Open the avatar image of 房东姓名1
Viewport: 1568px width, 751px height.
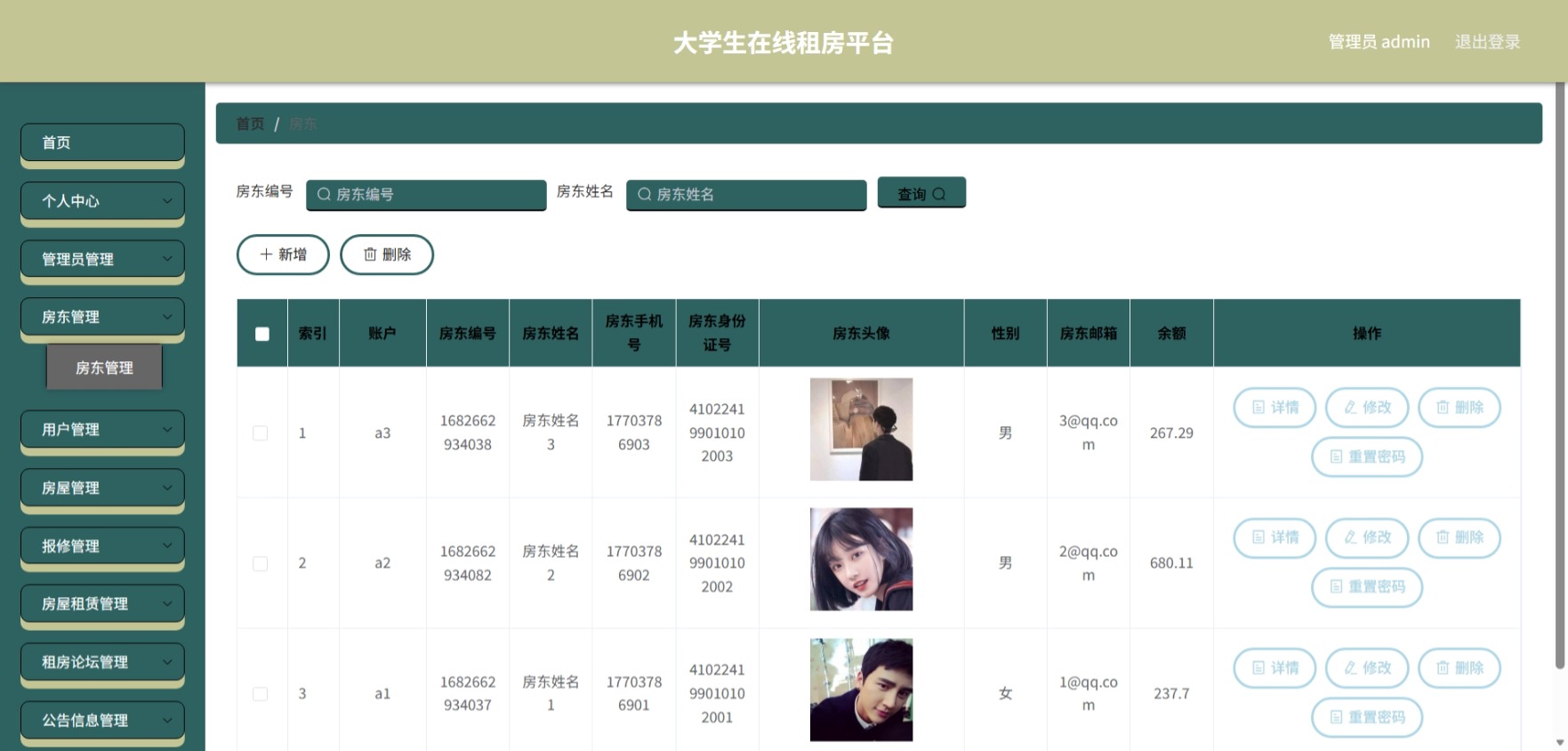coord(861,690)
